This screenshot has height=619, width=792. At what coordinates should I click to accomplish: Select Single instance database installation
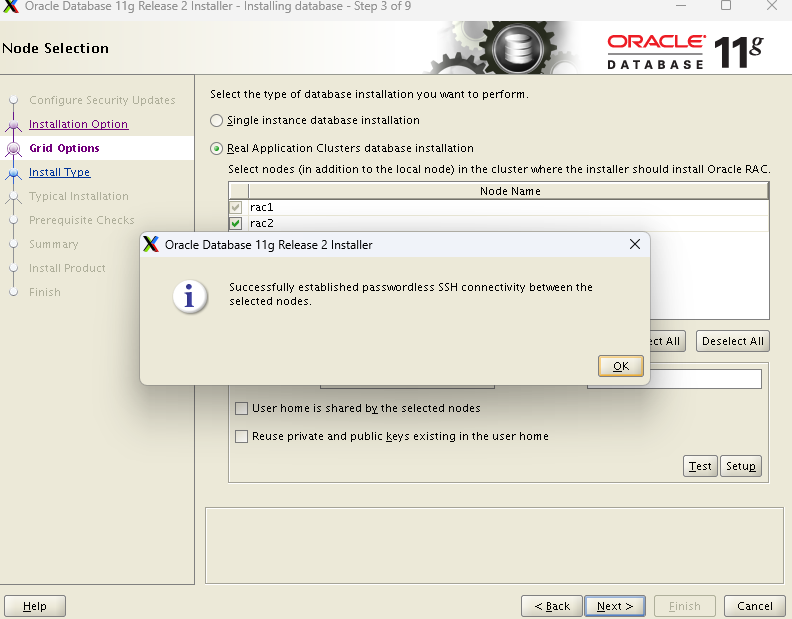(216, 120)
